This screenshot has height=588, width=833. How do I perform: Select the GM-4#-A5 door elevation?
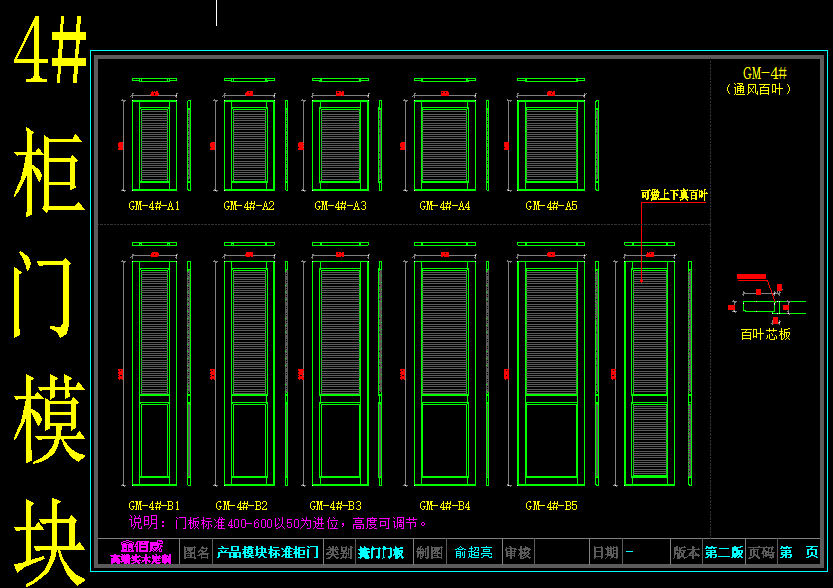pos(551,145)
